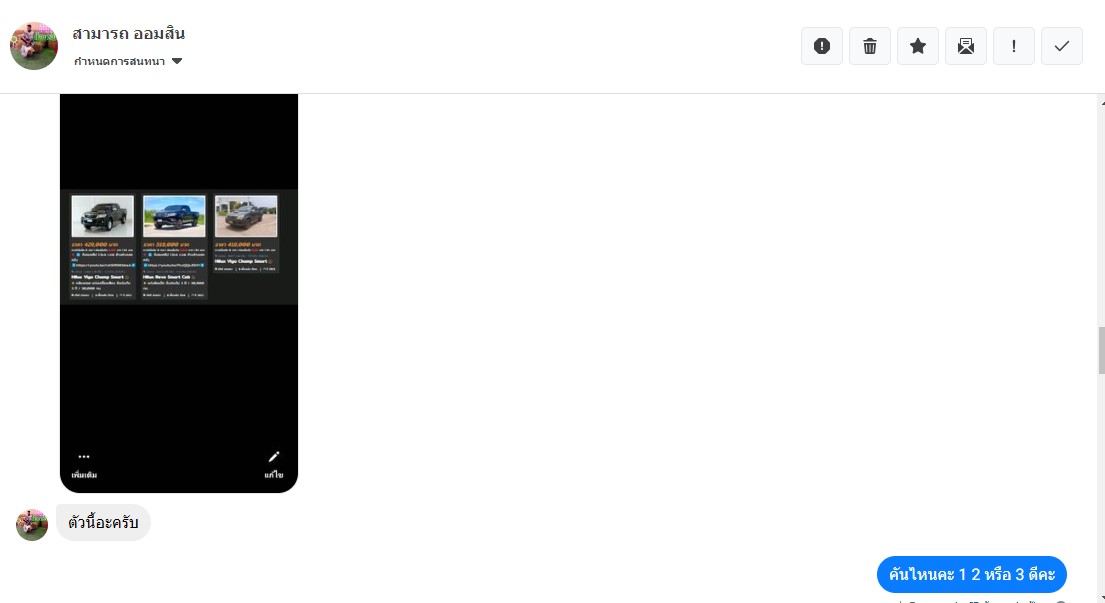1105x603 pixels.
Task: Open สามารถ ออมสิน profile name
Action: click(x=128, y=33)
